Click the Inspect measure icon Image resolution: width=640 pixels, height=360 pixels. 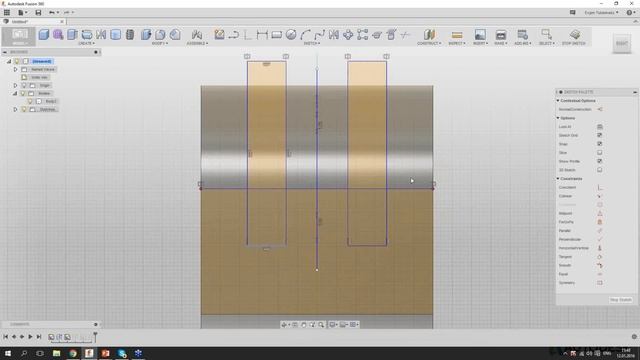[x=457, y=35]
